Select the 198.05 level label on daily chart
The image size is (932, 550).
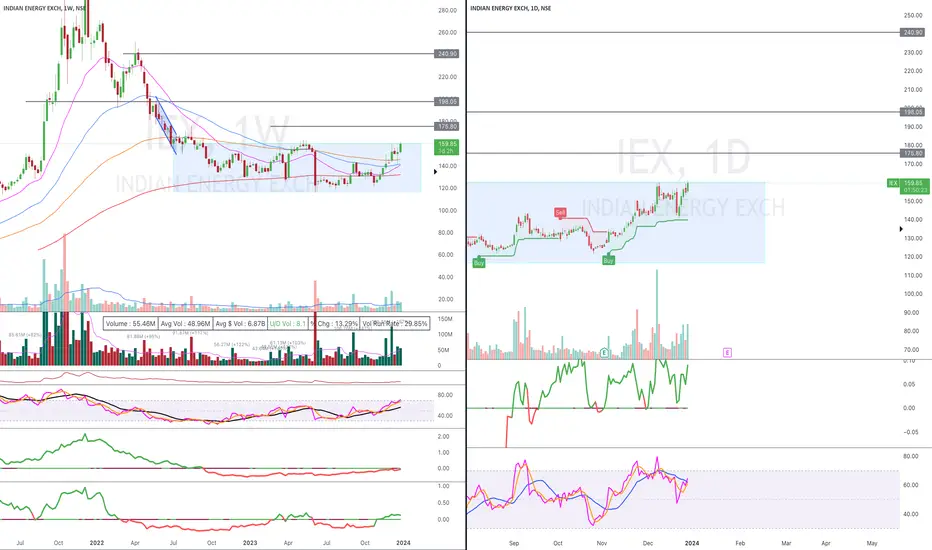[913, 112]
